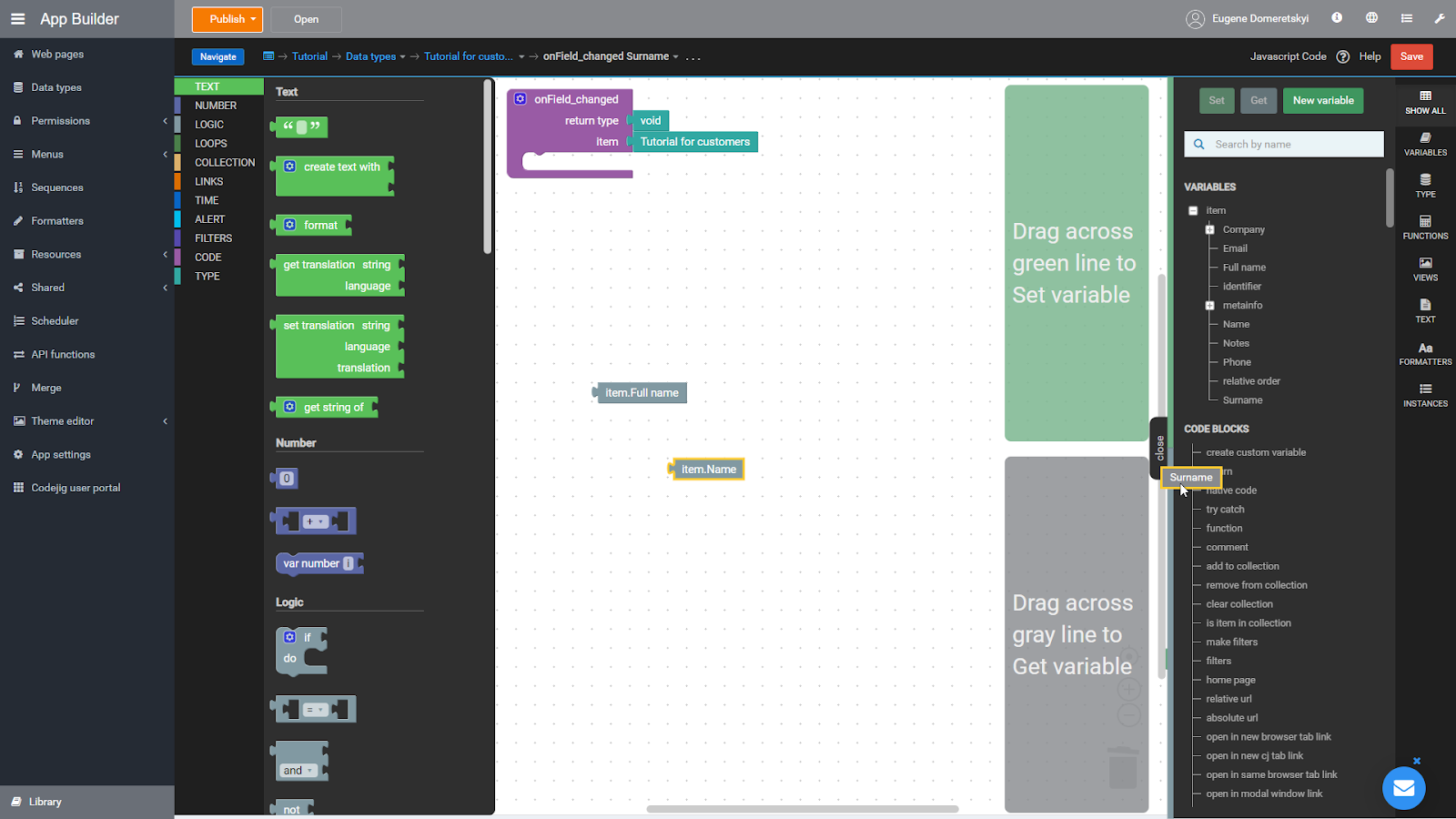
Task: Click the Open button
Action: click(x=307, y=19)
